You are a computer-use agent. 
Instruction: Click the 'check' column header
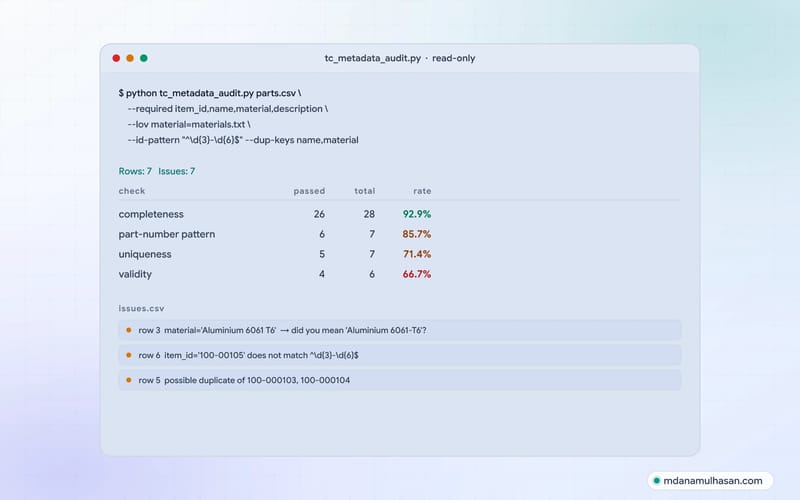pyautogui.click(x=132, y=191)
